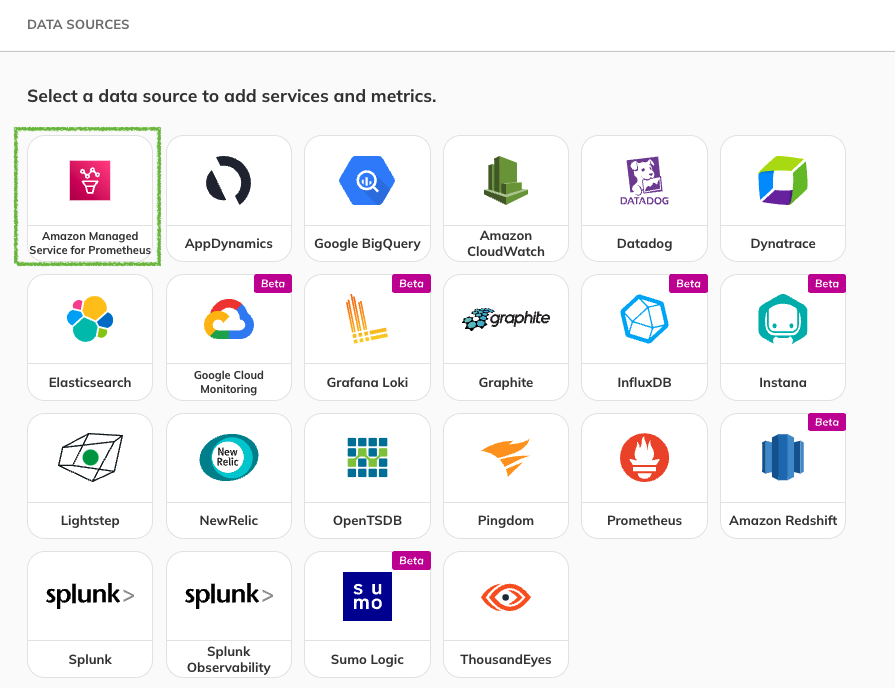Select the NewRelic tile
The width and height of the screenshot is (895, 688).
[x=228, y=474]
